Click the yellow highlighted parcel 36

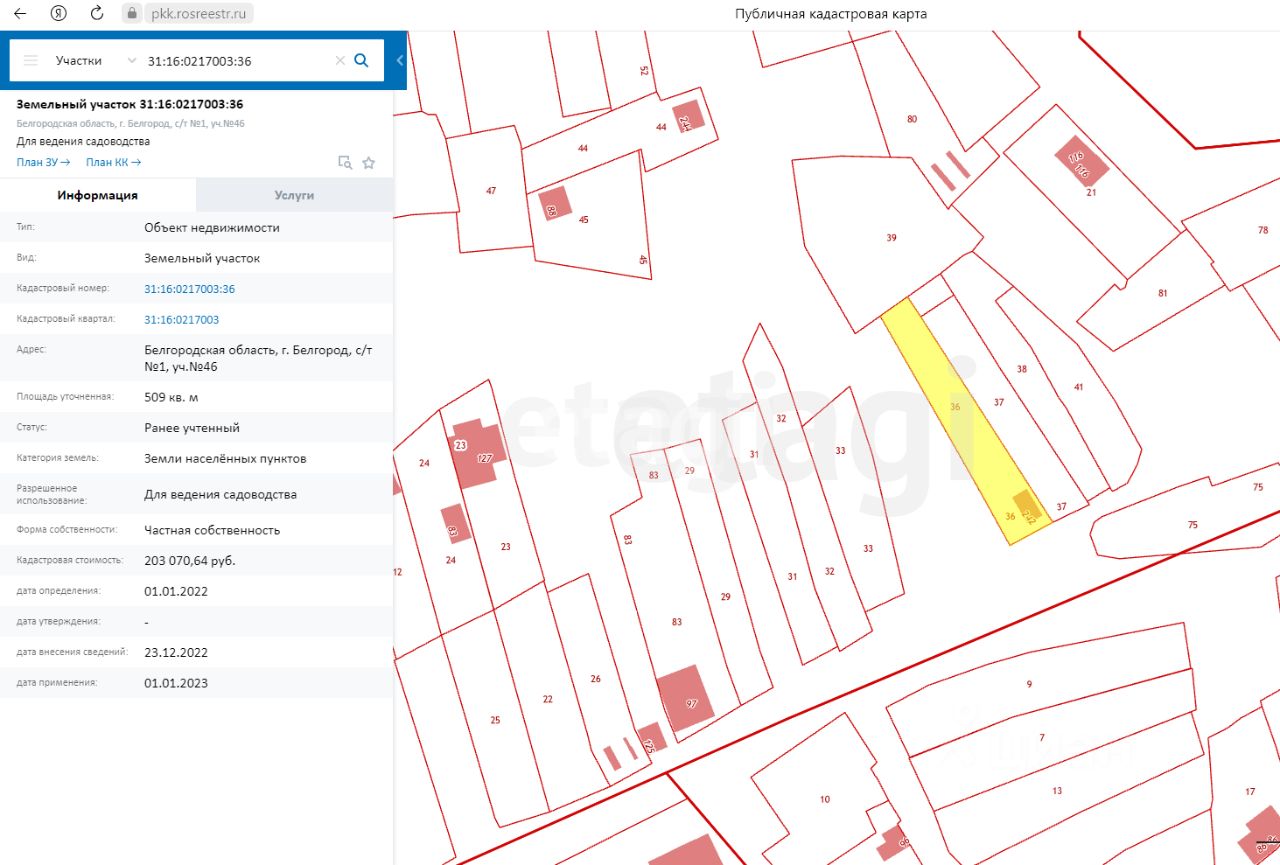tap(955, 420)
